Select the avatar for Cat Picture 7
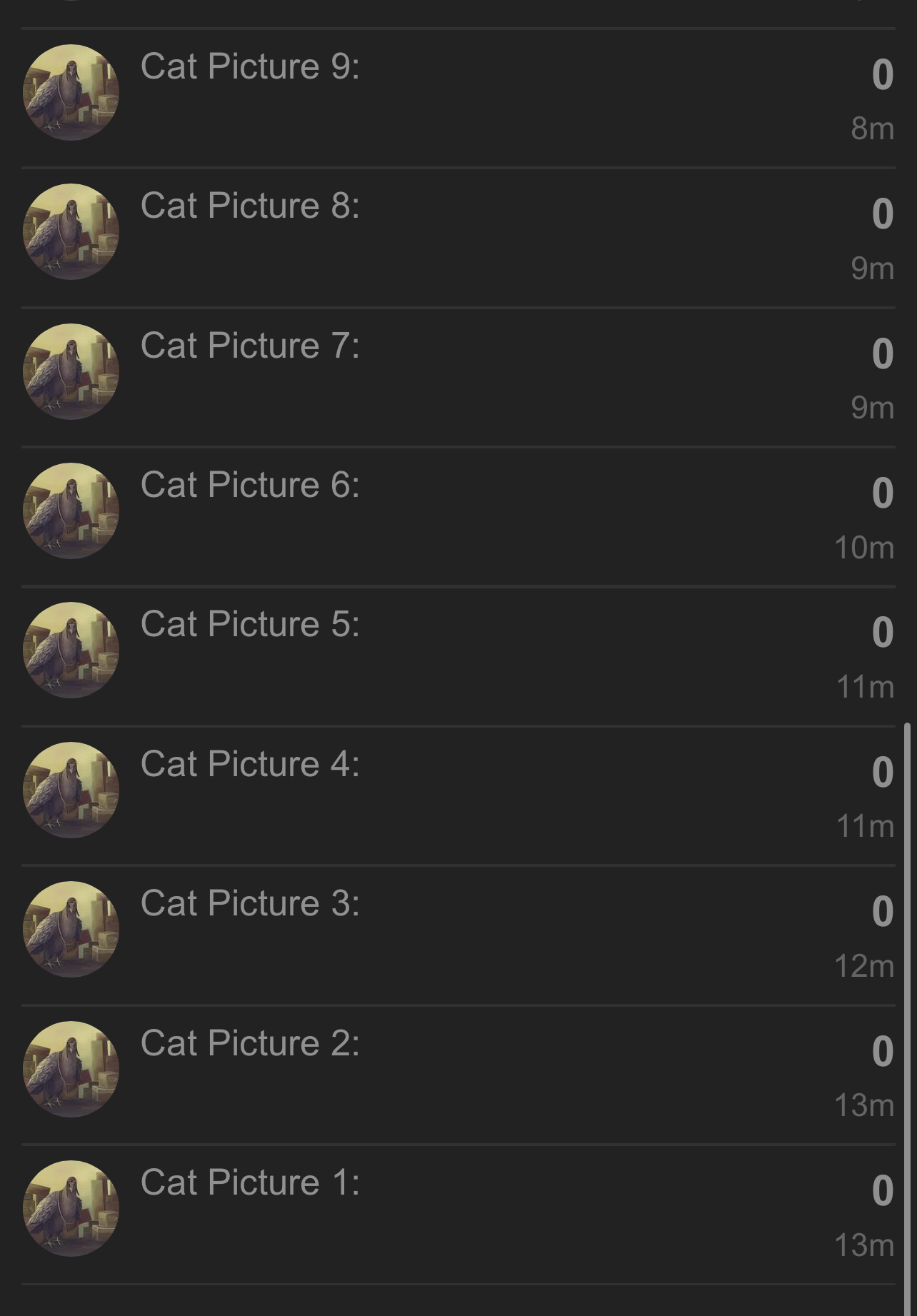This screenshot has width=917, height=1316. 71,372
